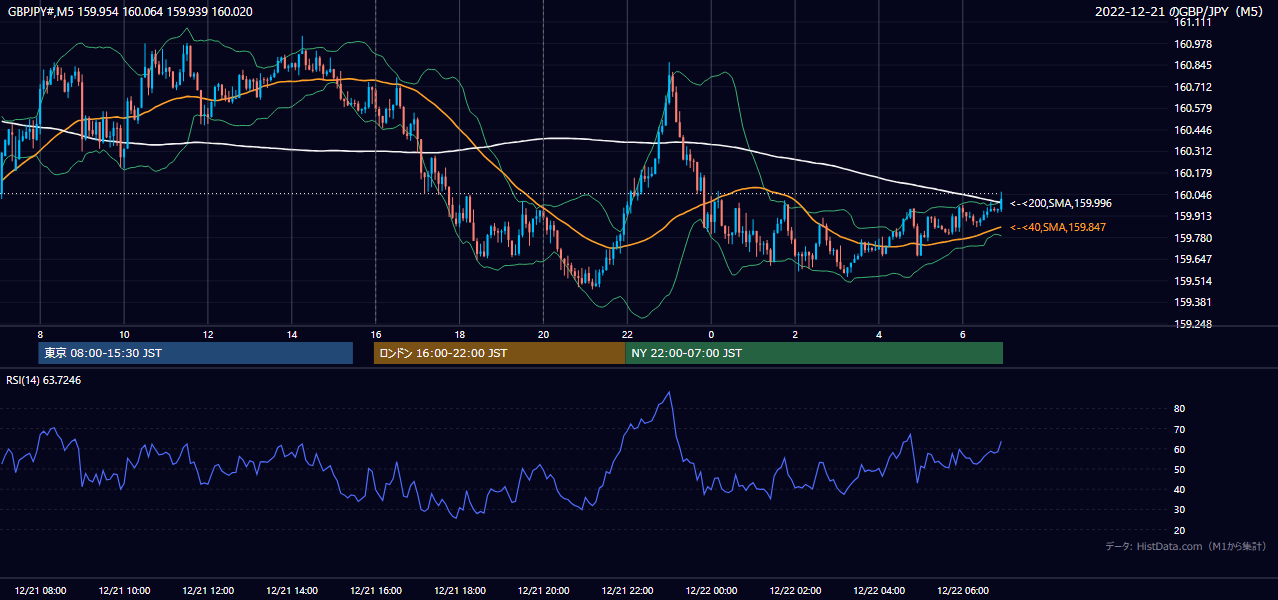The width and height of the screenshot is (1278, 600).
Task: Click bottom time label 12/21 10:00
Action: coord(125,591)
